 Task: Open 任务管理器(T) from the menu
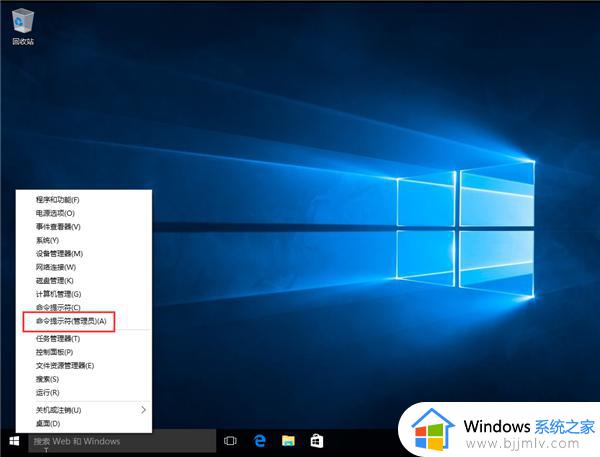(x=83, y=338)
